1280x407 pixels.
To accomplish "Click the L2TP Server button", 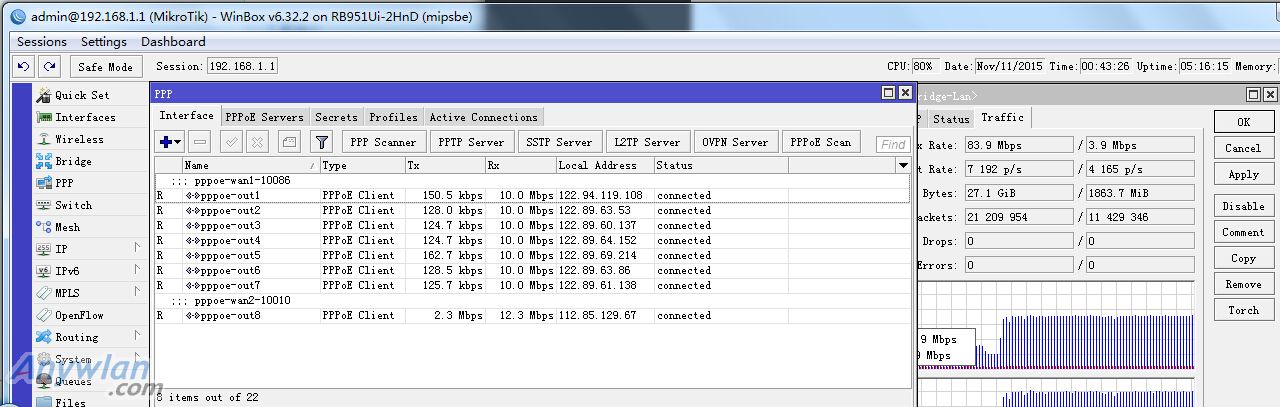I will click(x=647, y=142).
